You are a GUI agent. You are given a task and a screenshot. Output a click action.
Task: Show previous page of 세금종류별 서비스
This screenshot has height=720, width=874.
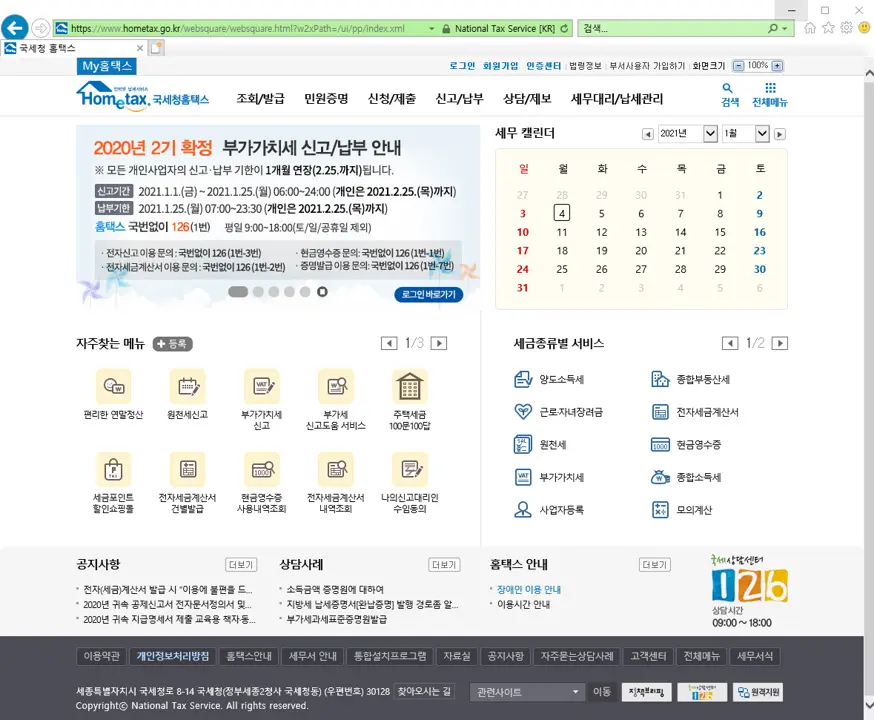(x=730, y=343)
